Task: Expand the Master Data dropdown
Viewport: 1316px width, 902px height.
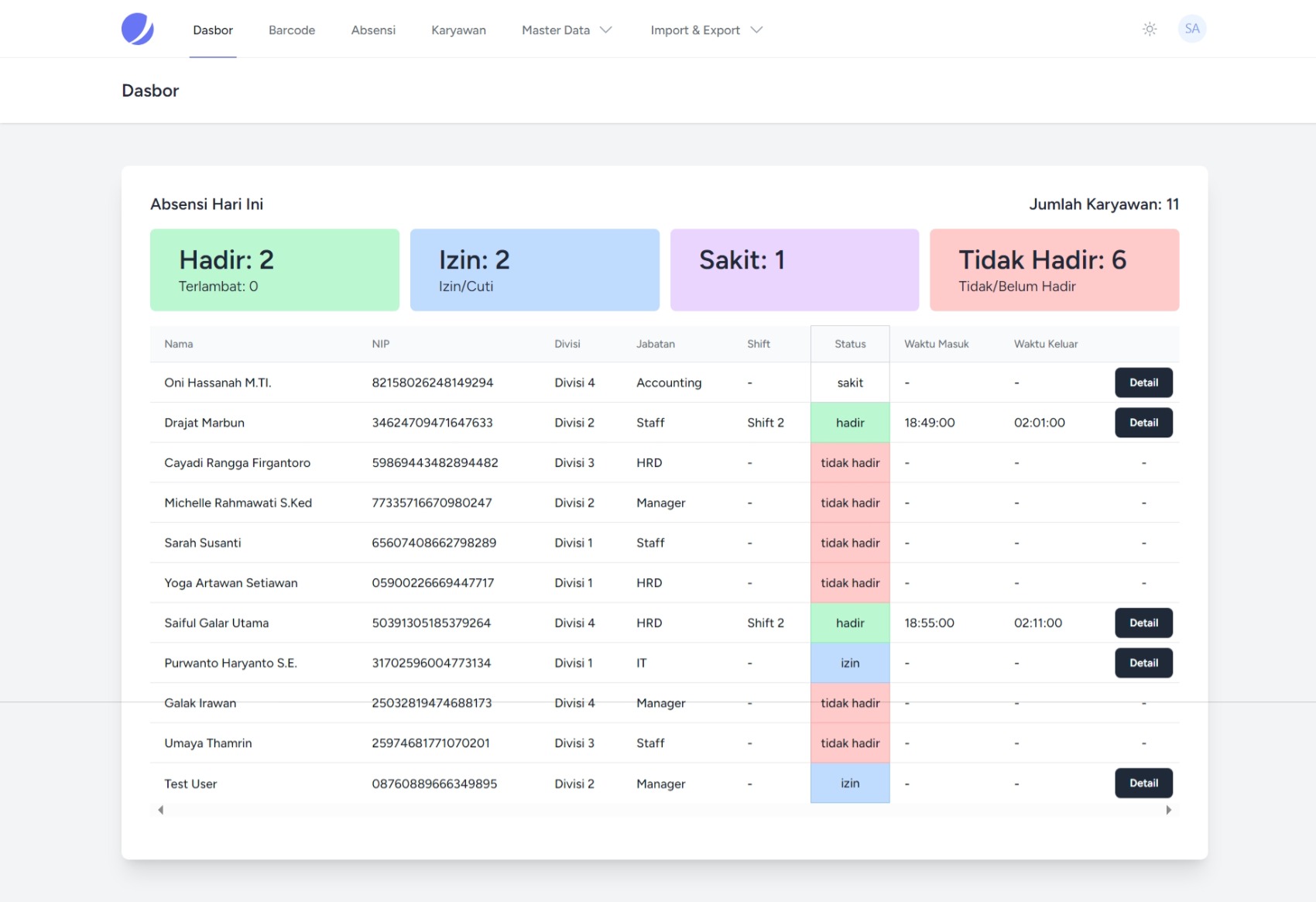Action: 567,30
